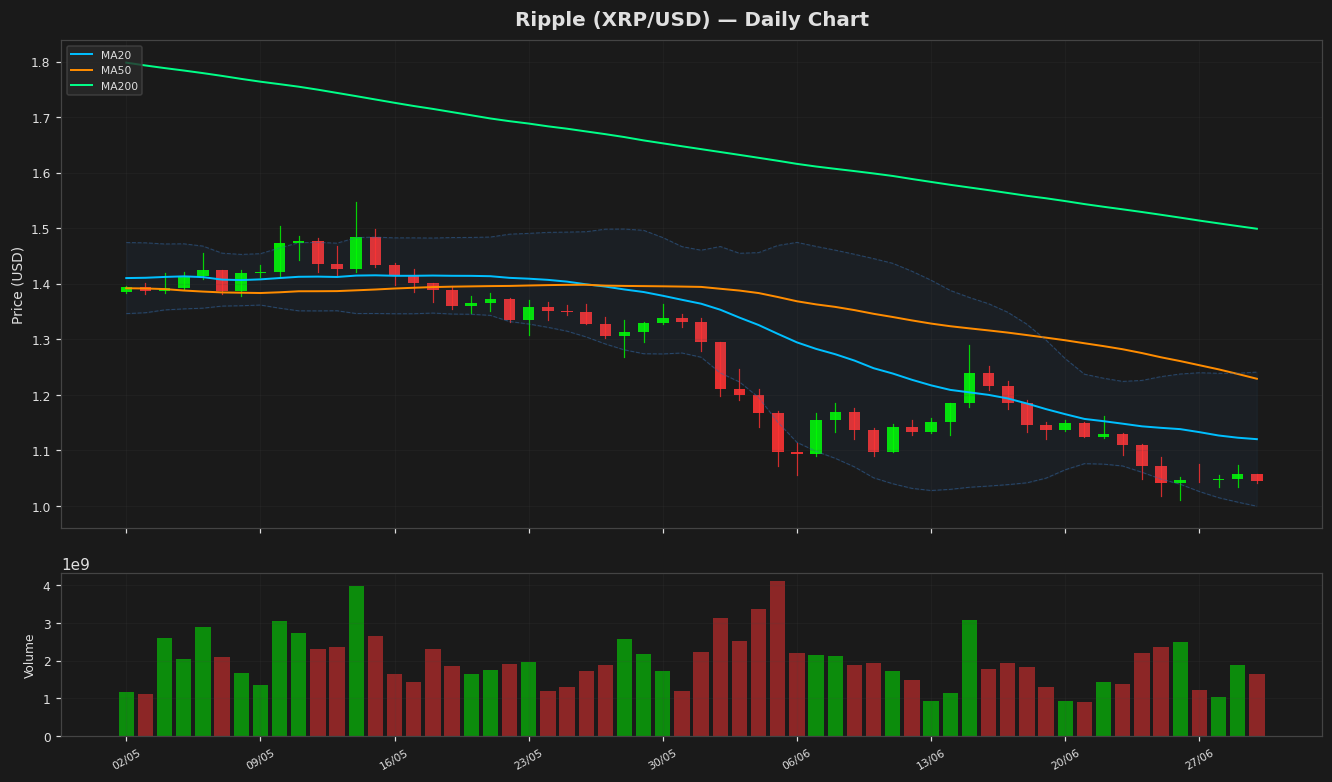Click the 1.3 price tick label
Viewport: 1332px width, 782px height.
pos(40,340)
